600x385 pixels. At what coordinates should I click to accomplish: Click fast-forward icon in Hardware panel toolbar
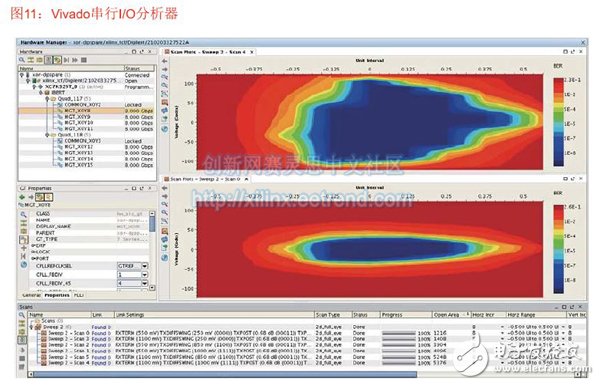tap(75, 60)
